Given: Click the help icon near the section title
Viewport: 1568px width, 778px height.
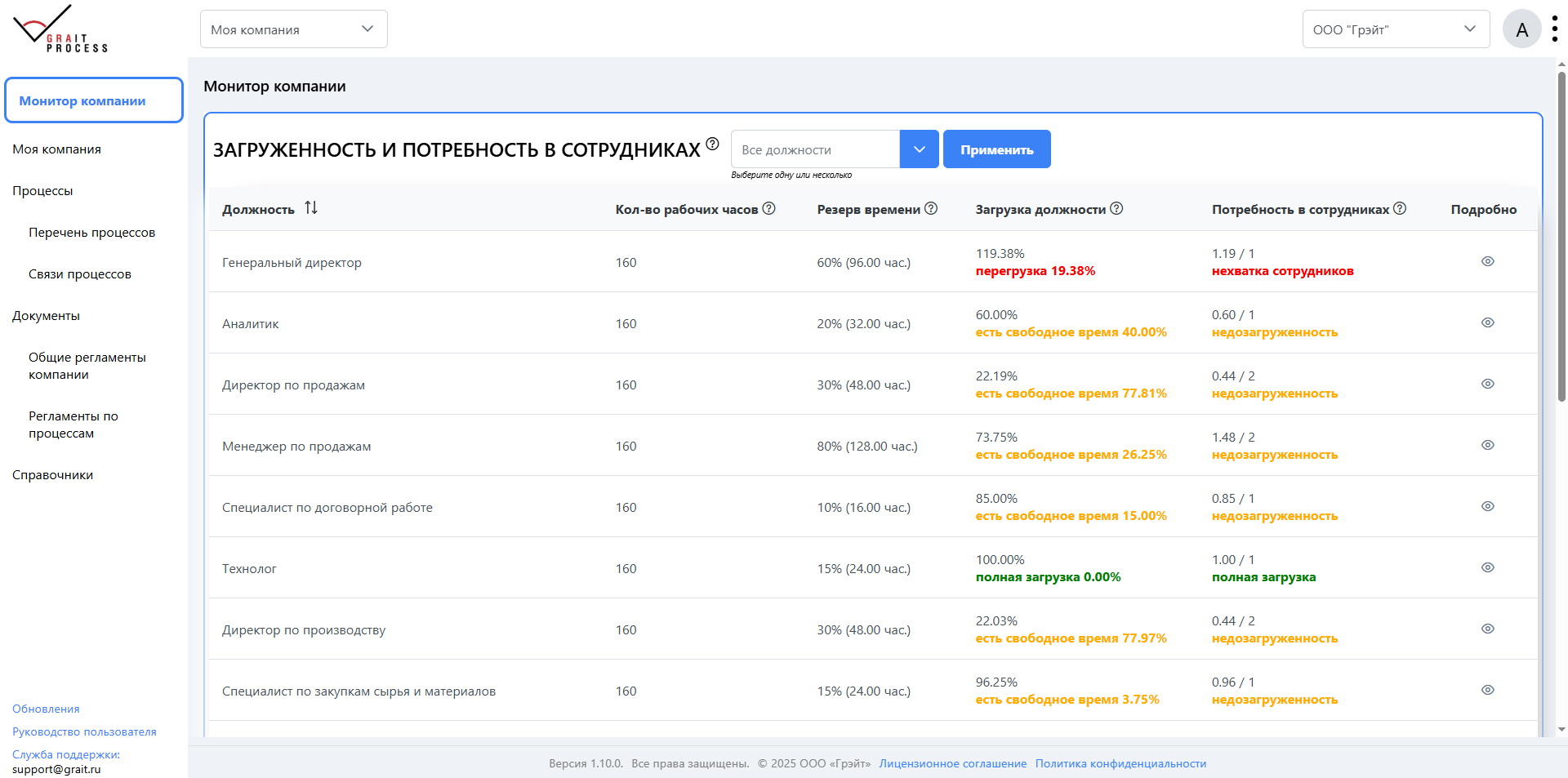Looking at the screenshot, I should (x=710, y=144).
